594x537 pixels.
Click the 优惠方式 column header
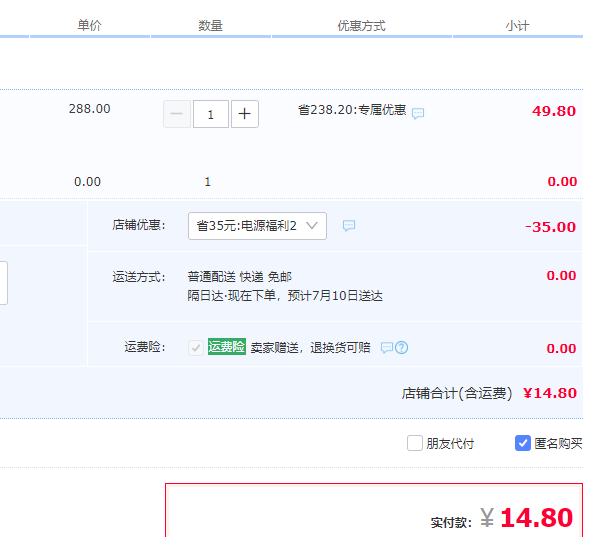tap(361, 25)
